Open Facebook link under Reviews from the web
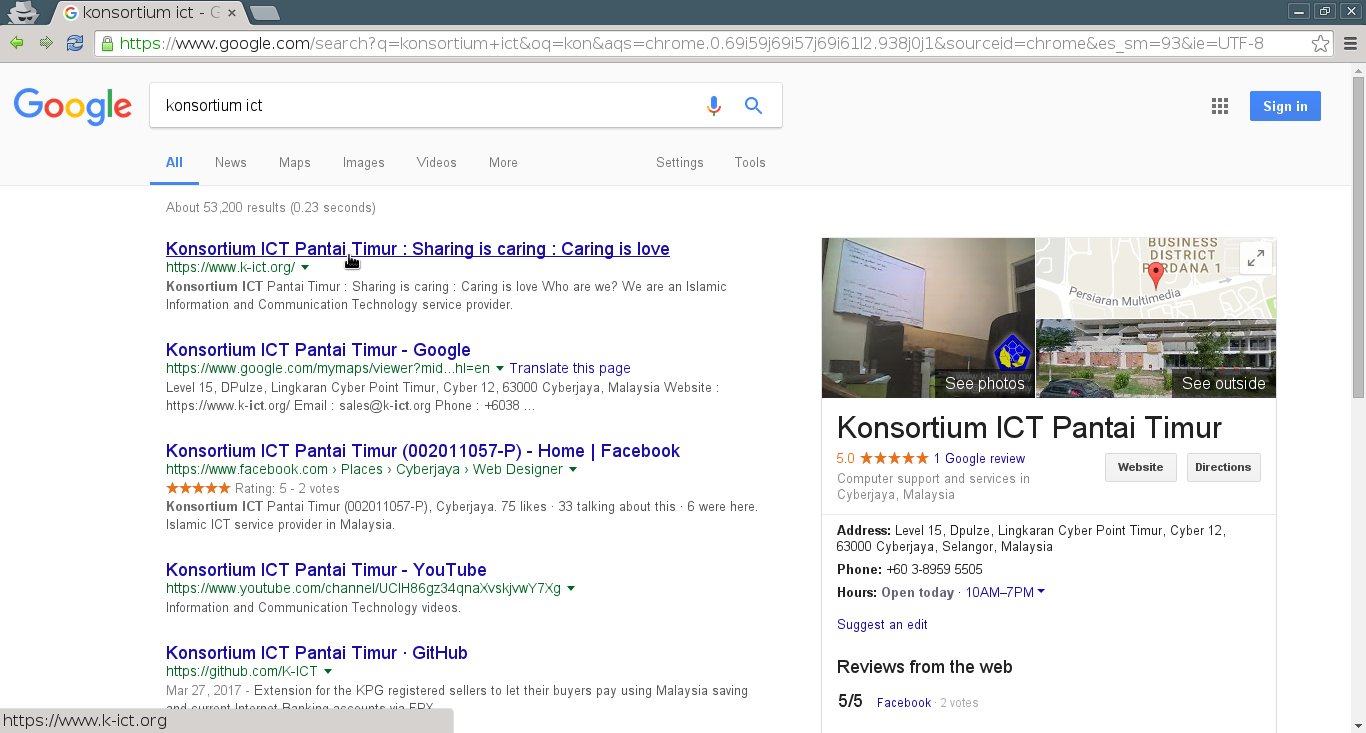Viewport: 1366px width, 733px height. coord(904,702)
